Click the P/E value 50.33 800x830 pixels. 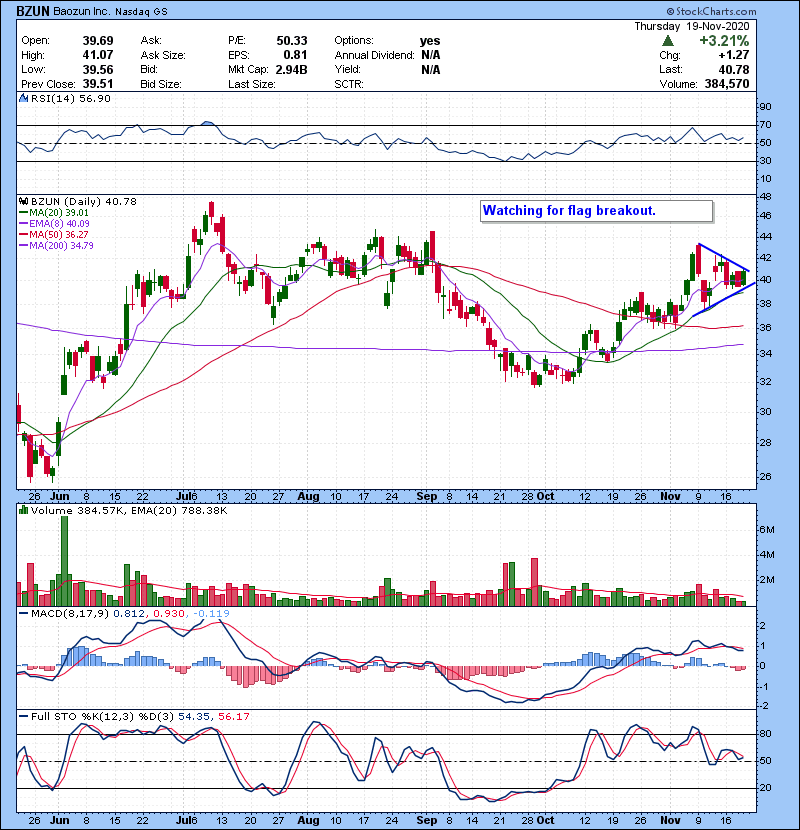coord(292,41)
